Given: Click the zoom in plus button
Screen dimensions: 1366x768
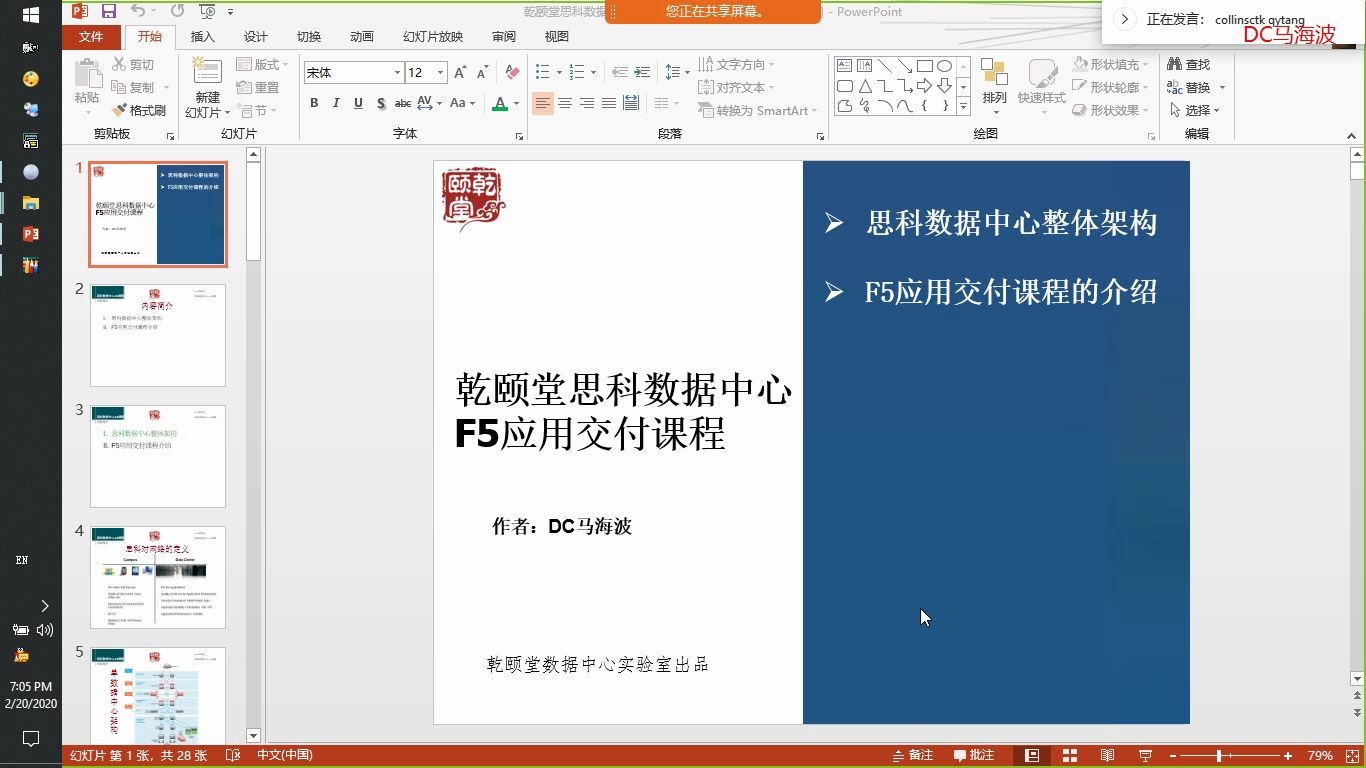Looking at the screenshot, I should pos(1288,756).
